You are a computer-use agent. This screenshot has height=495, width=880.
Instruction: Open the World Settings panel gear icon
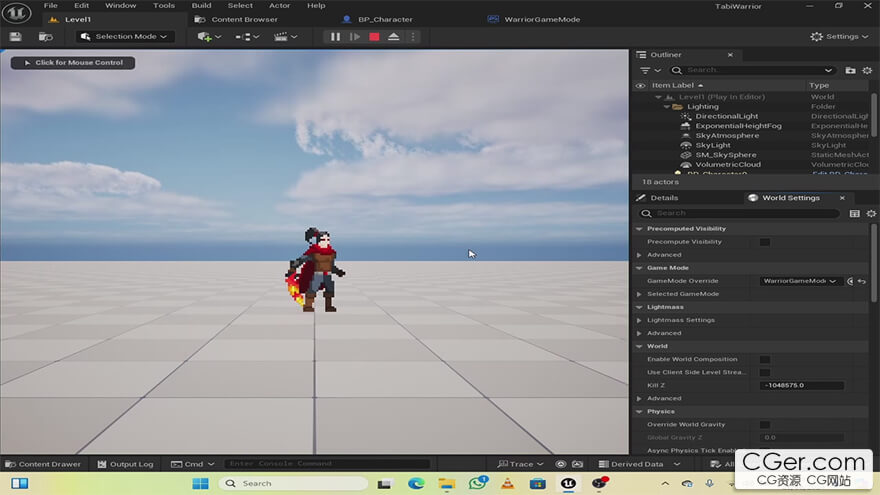pyautogui.click(x=871, y=213)
